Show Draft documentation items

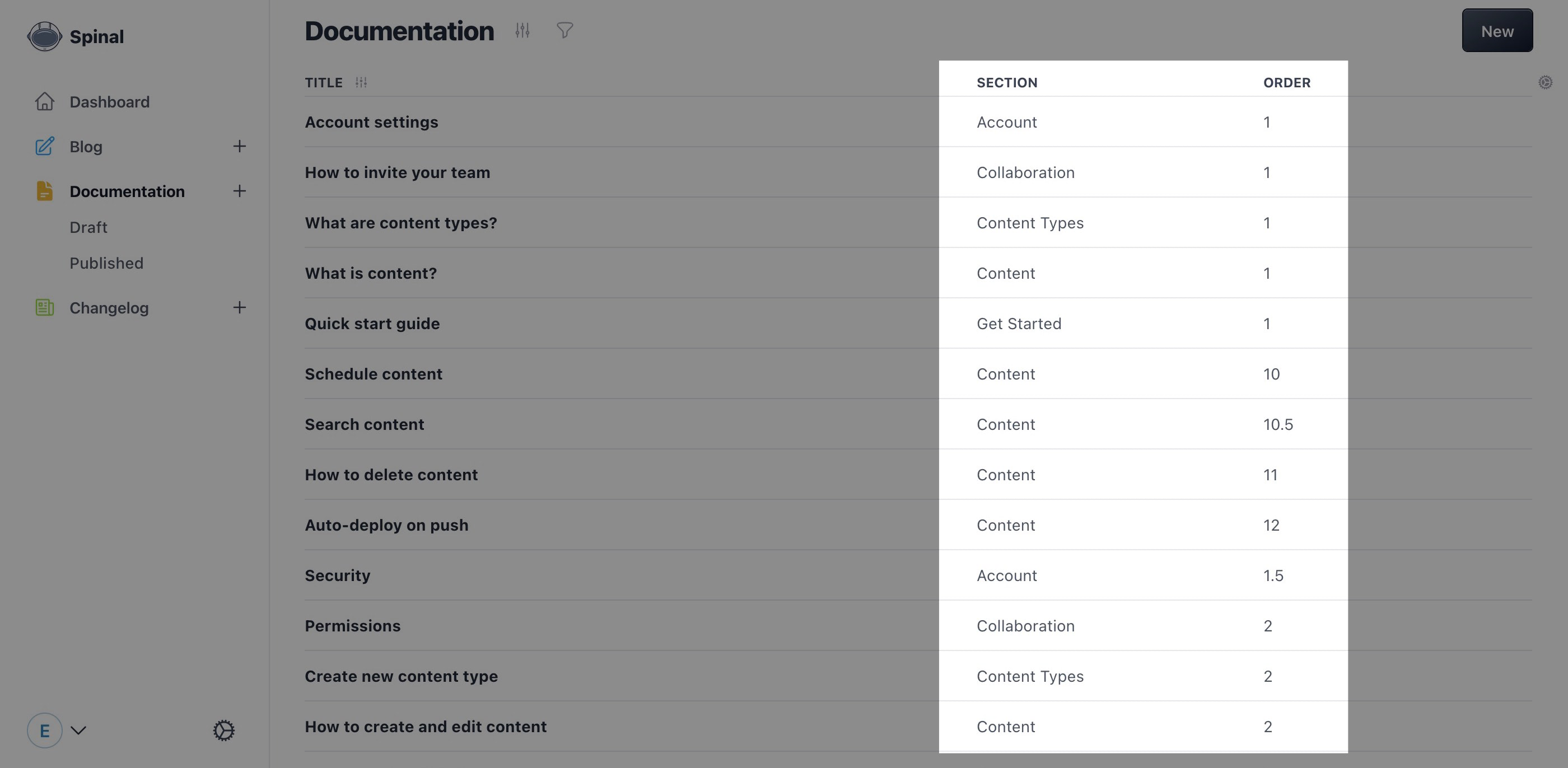click(x=88, y=227)
